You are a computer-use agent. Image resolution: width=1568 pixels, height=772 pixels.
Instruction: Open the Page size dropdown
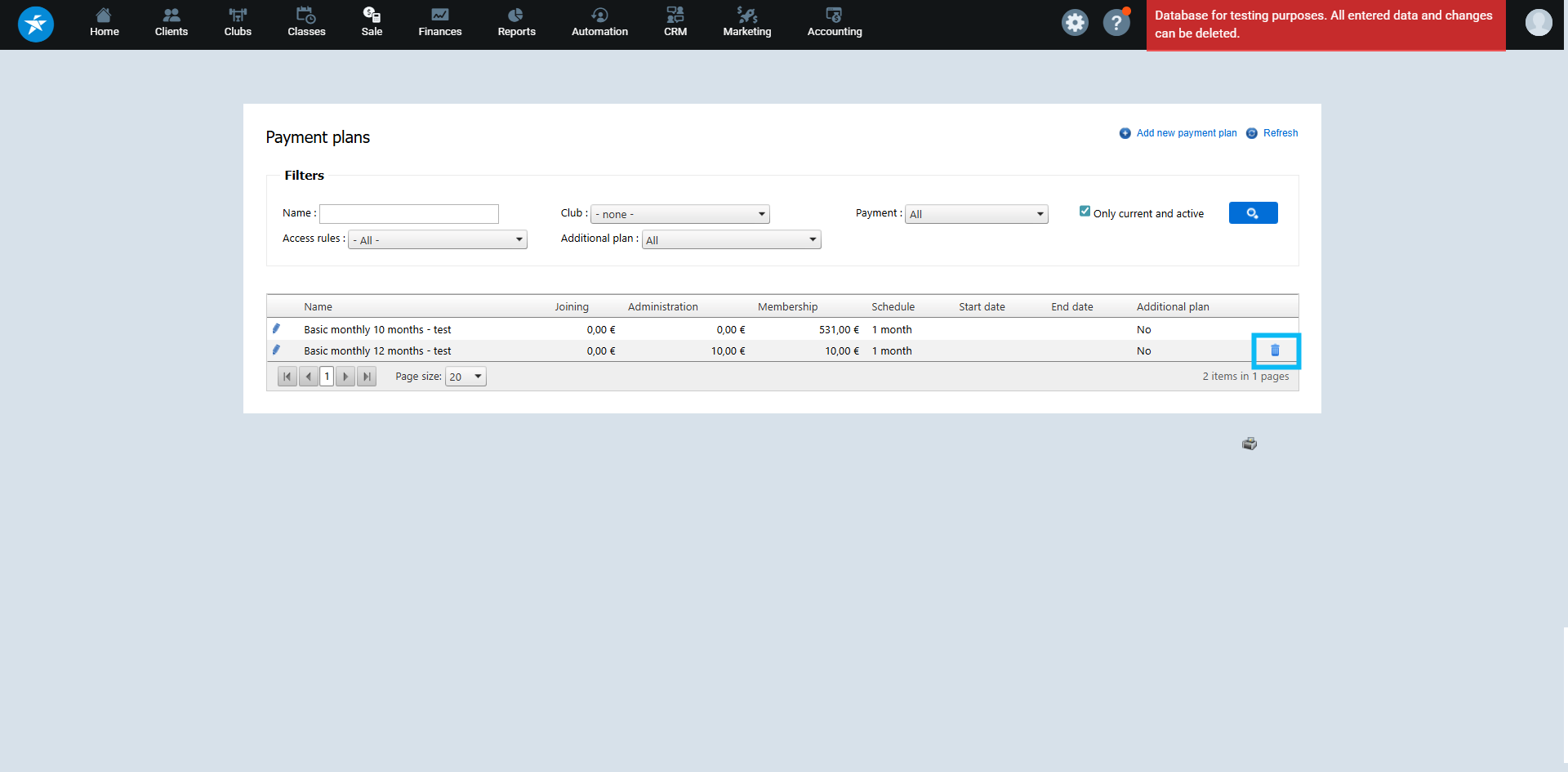pyautogui.click(x=465, y=377)
